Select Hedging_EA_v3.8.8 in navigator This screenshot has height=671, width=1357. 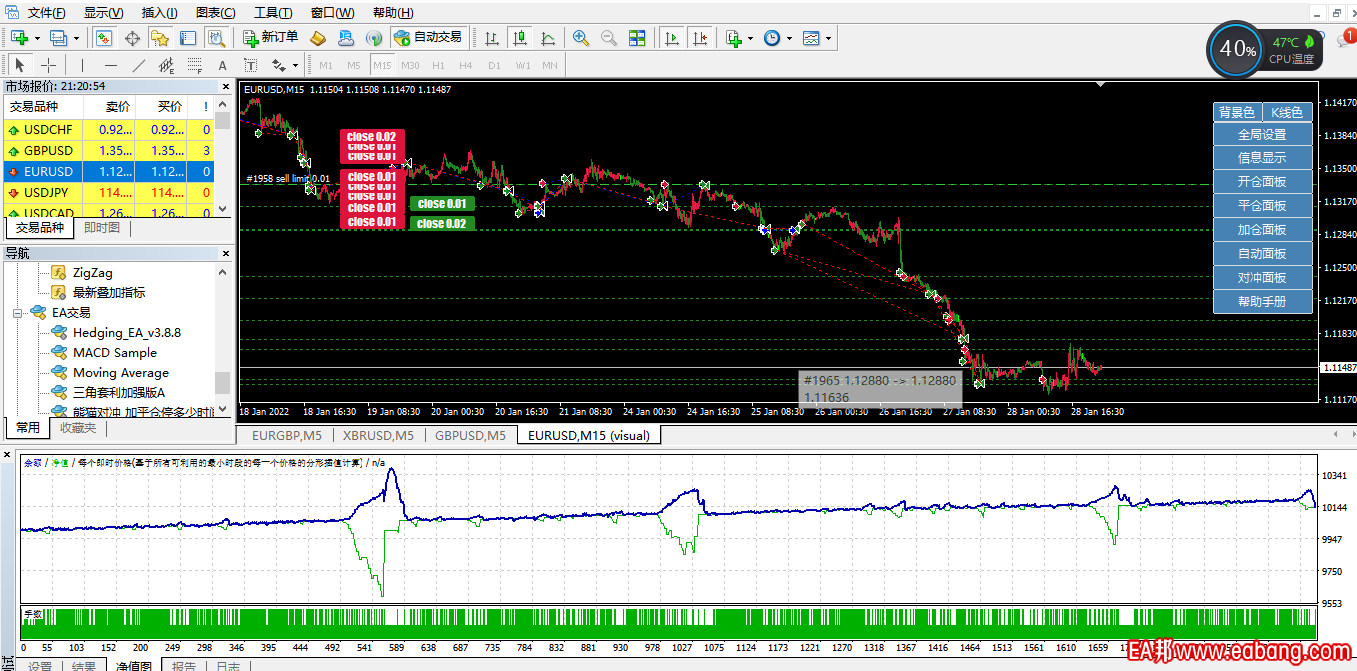pos(126,333)
